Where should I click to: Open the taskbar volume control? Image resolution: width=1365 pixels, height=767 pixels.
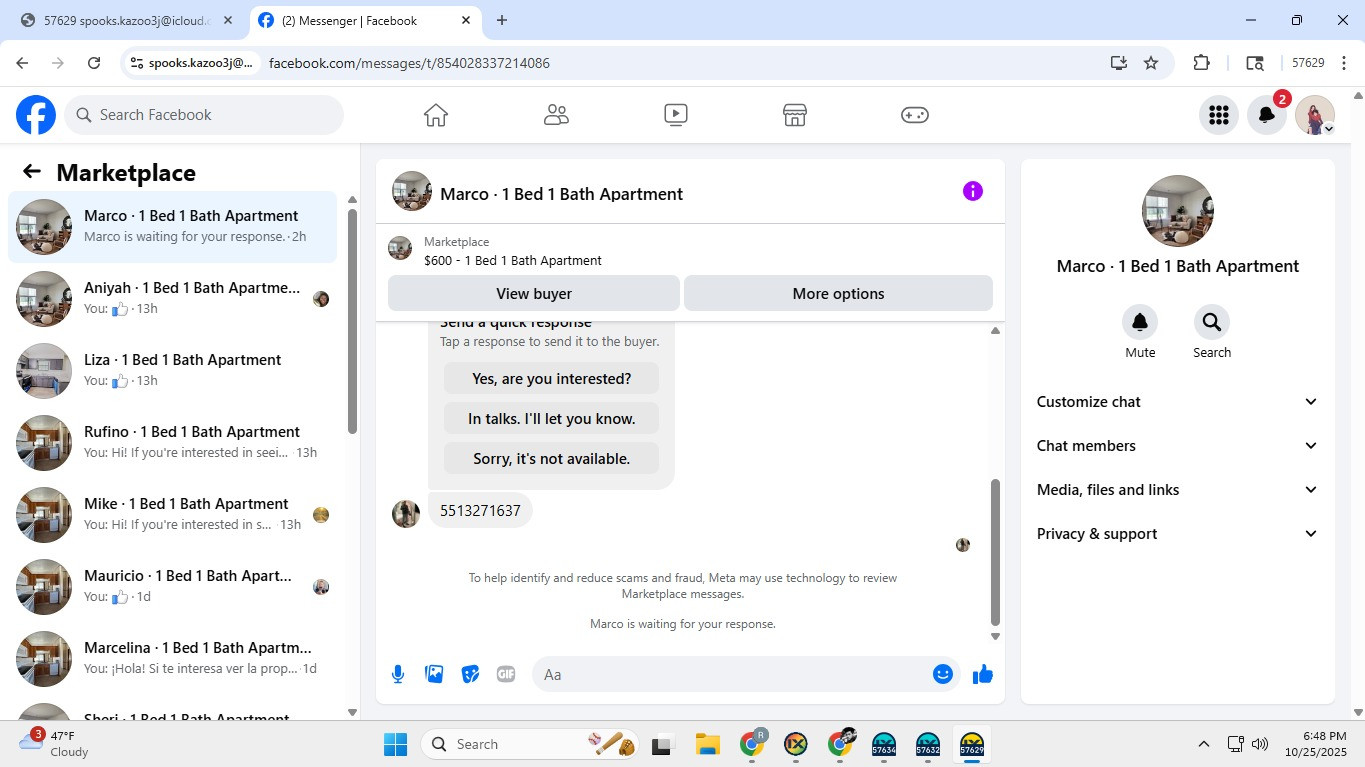click(1260, 744)
